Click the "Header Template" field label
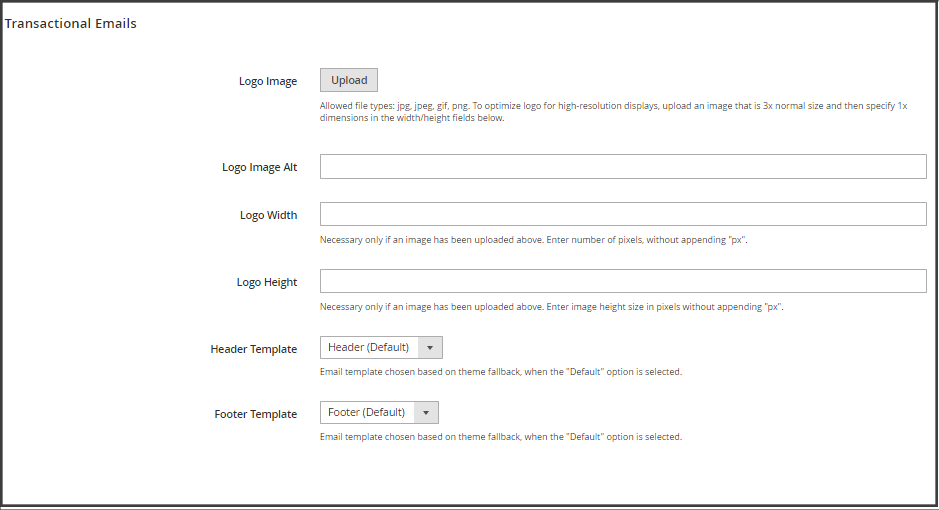This screenshot has height=510, width=939. point(253,350)
